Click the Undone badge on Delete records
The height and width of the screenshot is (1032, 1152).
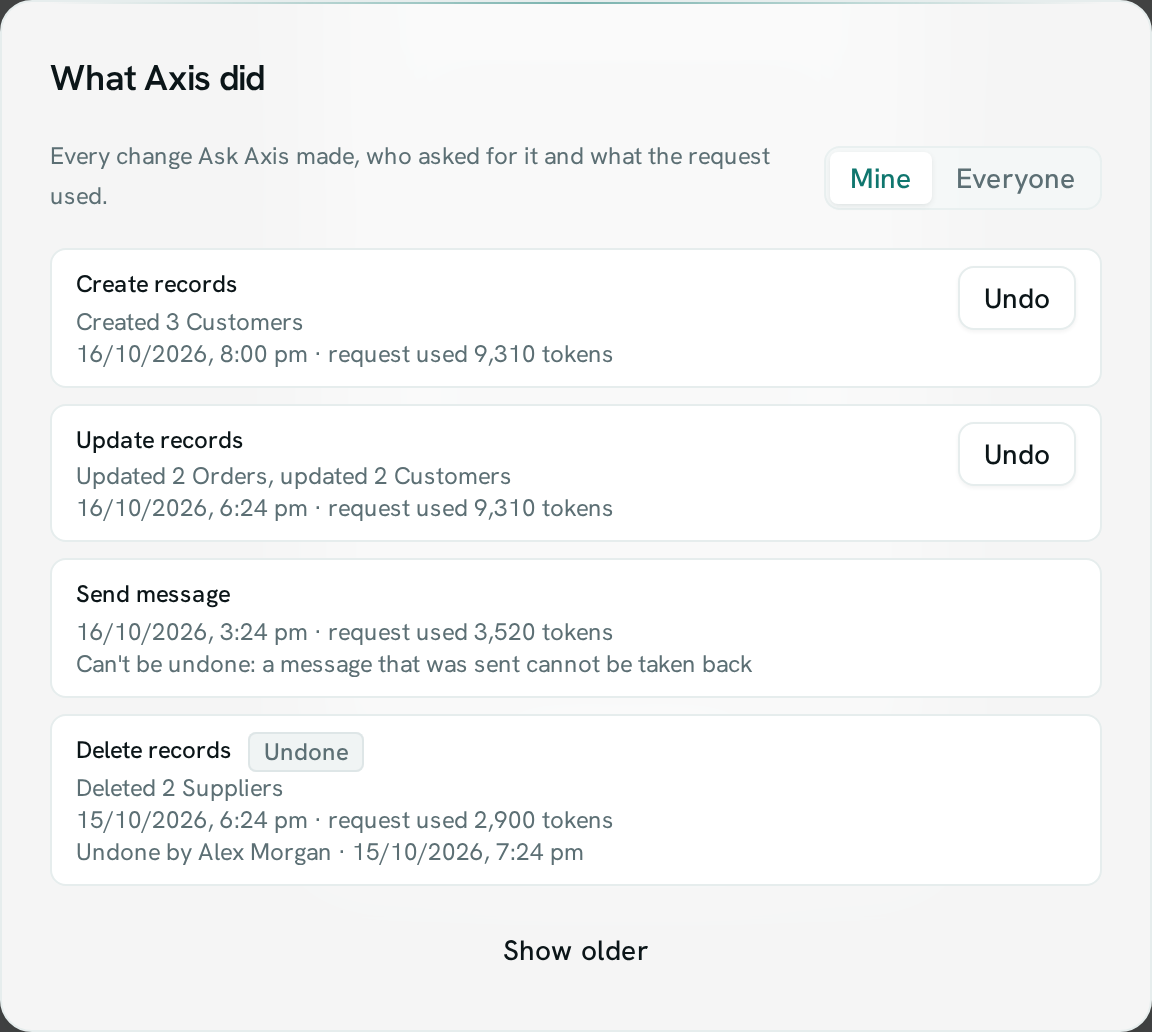[x=306, y=751]
